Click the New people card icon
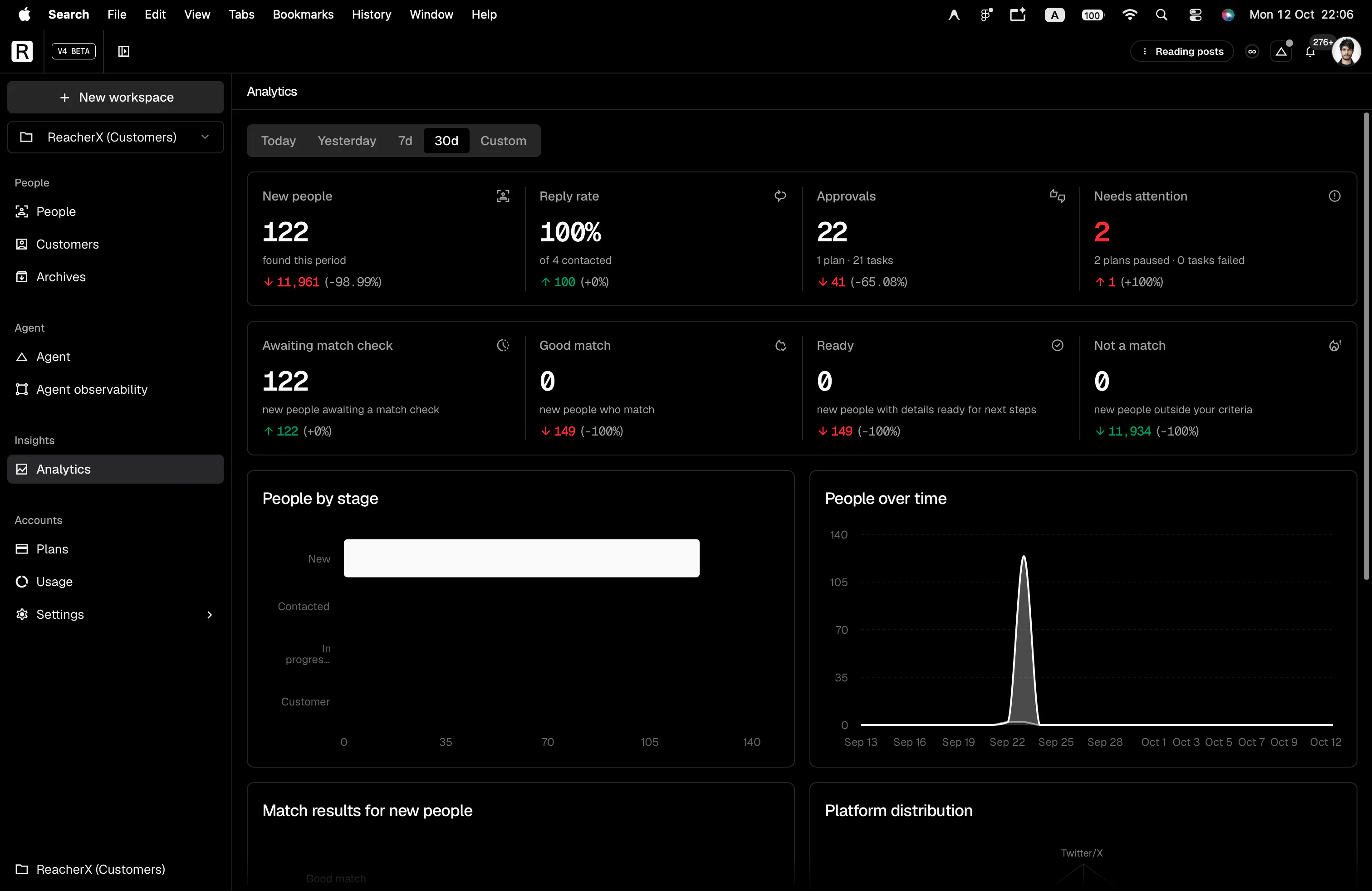 click(503, 196)
